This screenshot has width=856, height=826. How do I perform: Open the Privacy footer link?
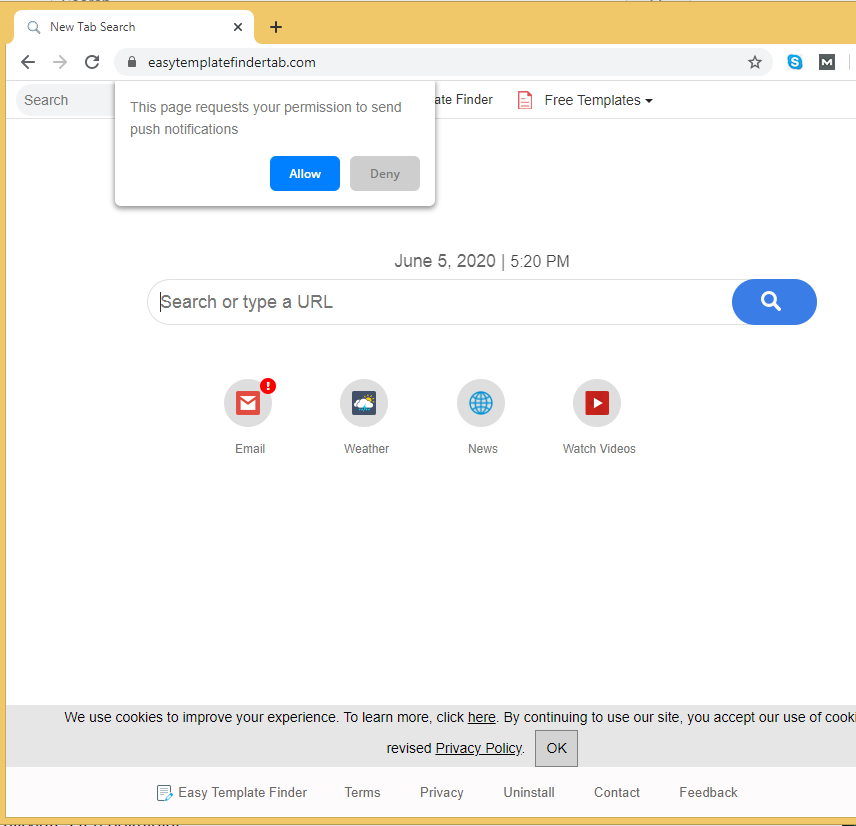click(x=442, y=793)
